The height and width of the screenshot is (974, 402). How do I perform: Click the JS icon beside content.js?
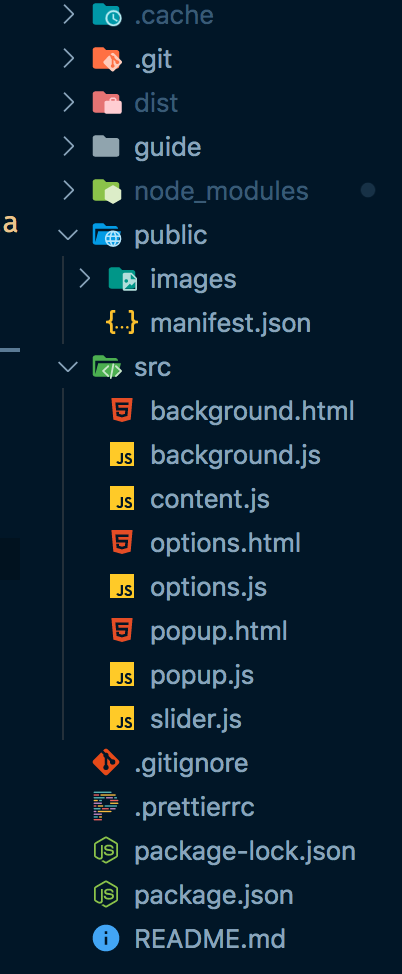point(122,499)
